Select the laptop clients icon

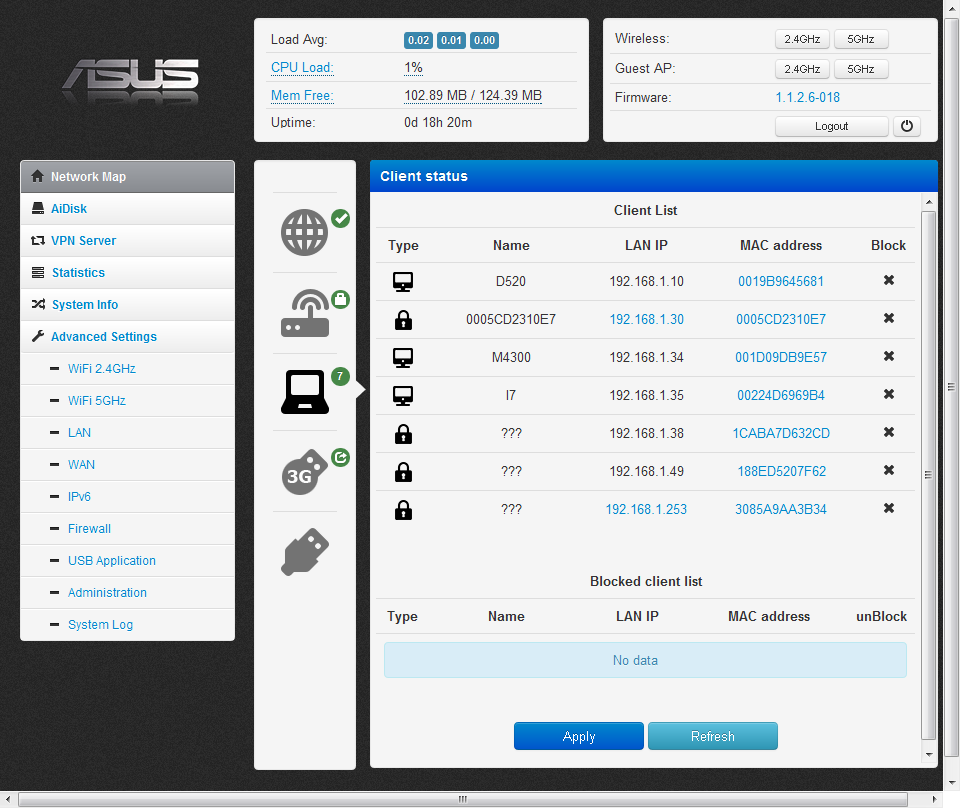pos(305,392)
